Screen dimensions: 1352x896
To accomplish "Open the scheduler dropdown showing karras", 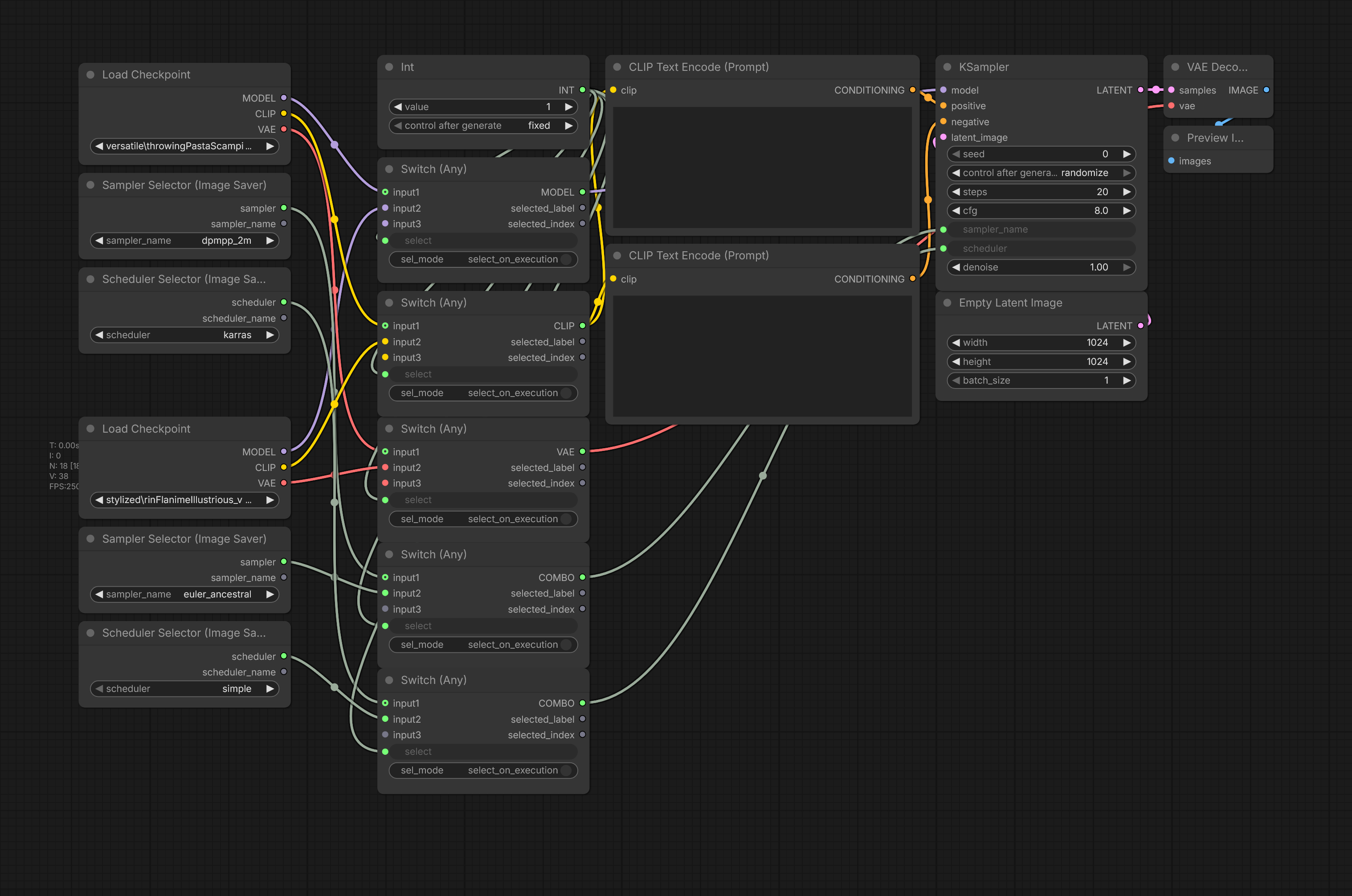I will [184, 335].
